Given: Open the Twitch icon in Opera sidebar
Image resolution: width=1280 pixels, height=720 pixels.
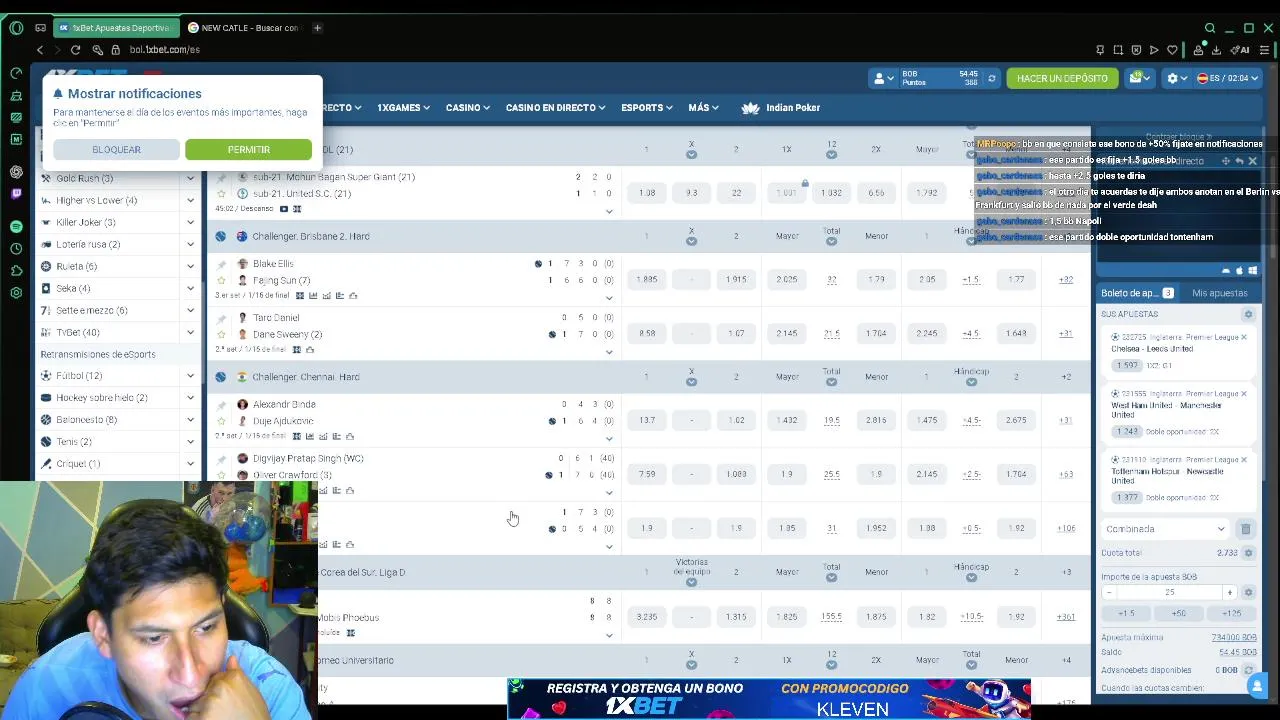Looking at the screenshot, I should point(16,193).
